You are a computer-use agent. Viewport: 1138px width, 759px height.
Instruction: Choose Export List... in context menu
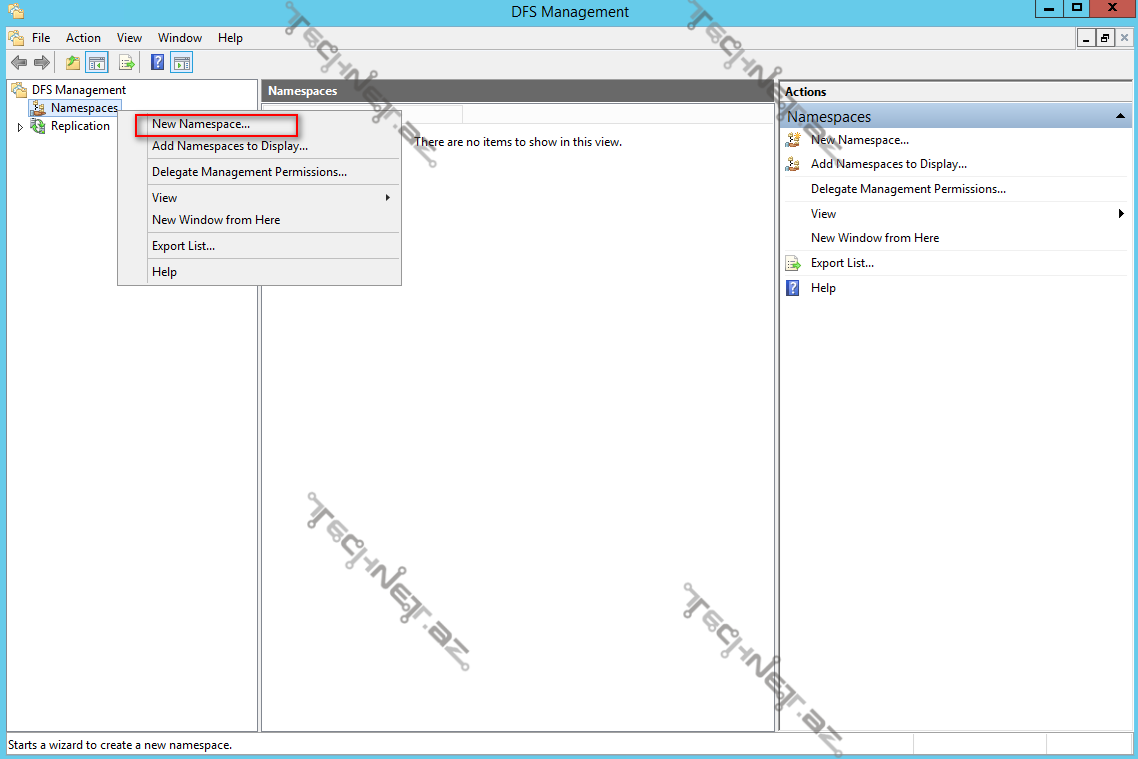[260, 246]
